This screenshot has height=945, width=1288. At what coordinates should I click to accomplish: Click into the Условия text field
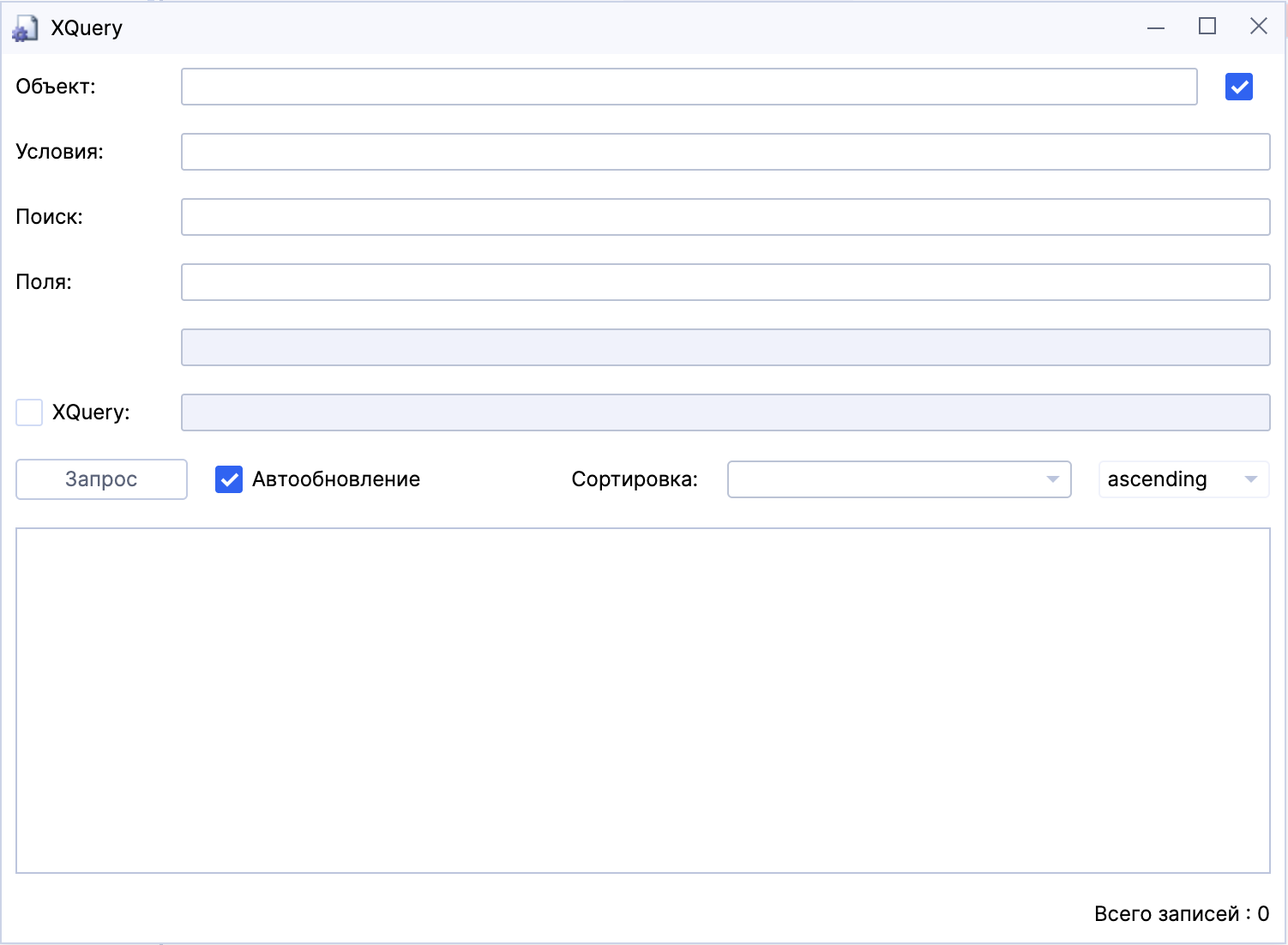point(725,152)
